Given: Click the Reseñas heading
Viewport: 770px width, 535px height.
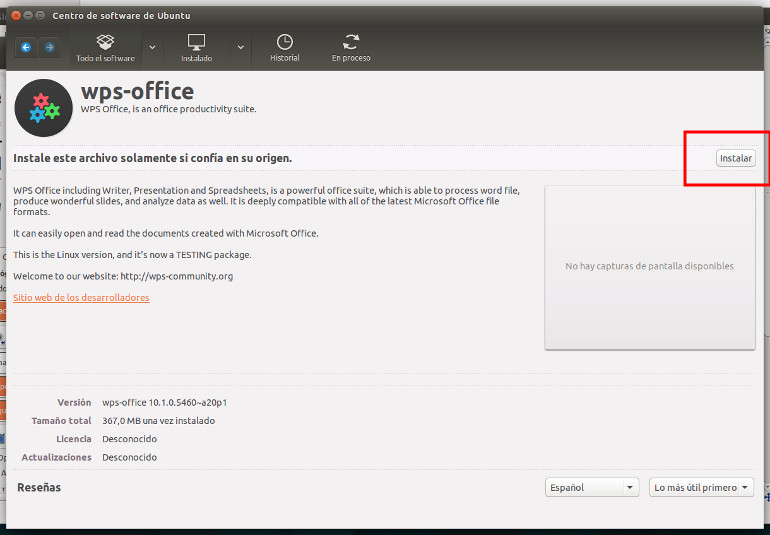Looking at the screenshot, I should [39, 487].
